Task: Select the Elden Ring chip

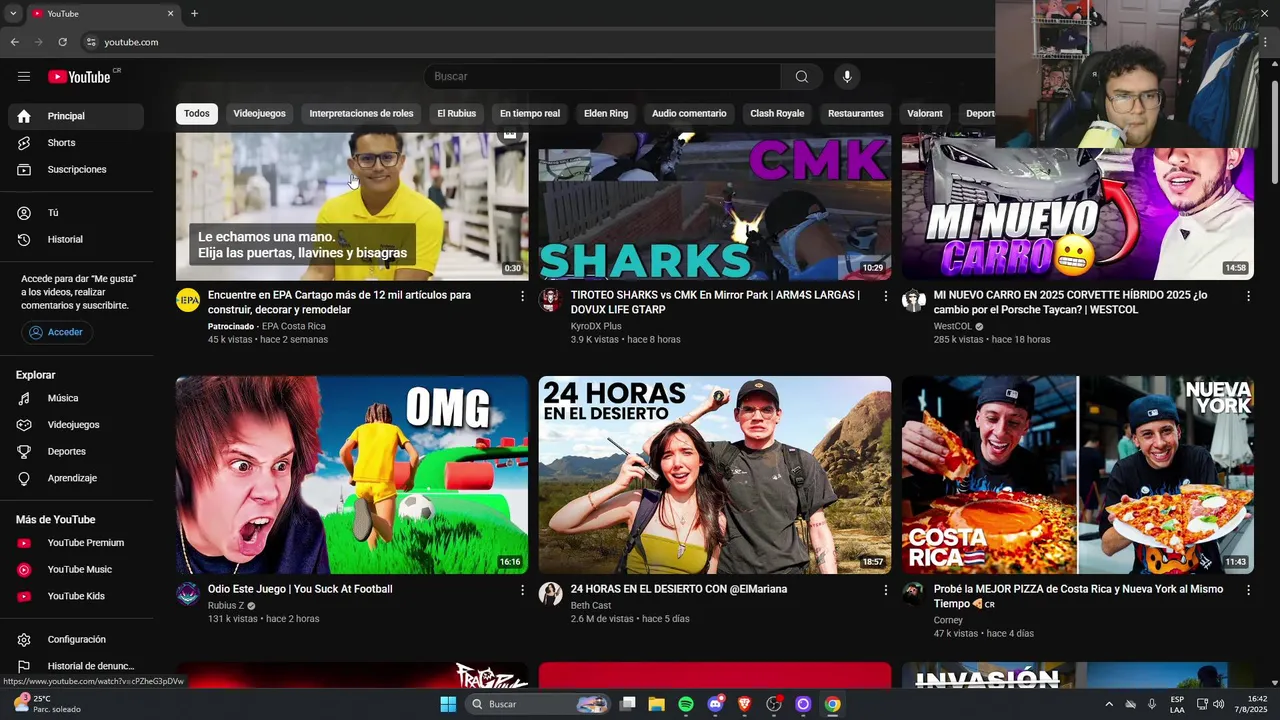Action: coord(606,113)
